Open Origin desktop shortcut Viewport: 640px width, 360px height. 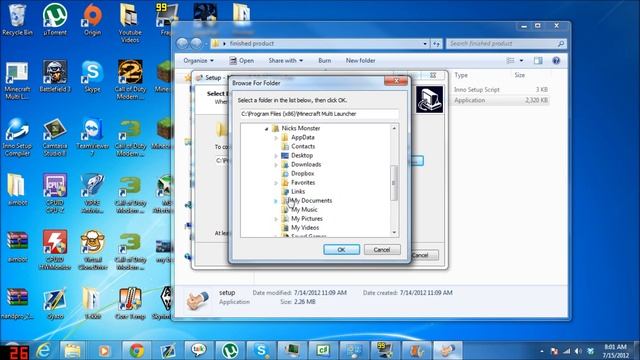tap(92, 20)
